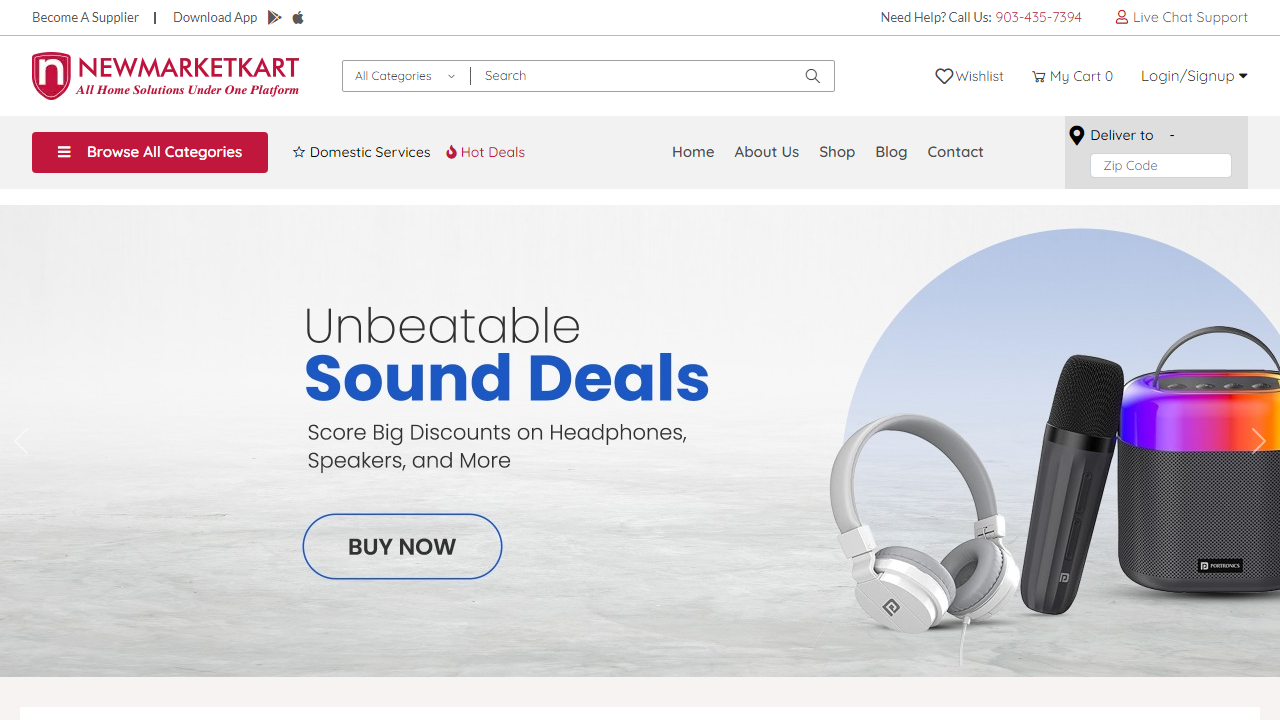The height and width of the screenshot is (720, 1280).
Task: Click the Zip Code input field
Action: [x=1161, y=166]
